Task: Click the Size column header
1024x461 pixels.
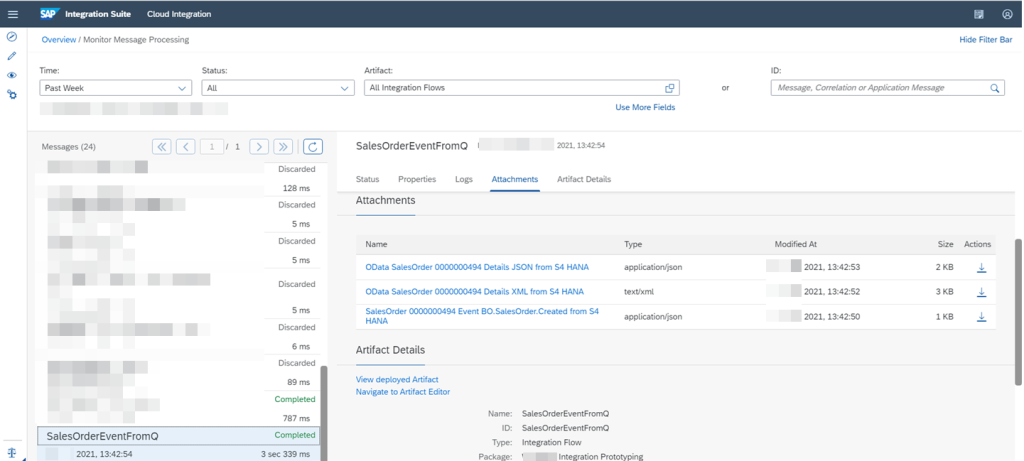Action: 946,244
